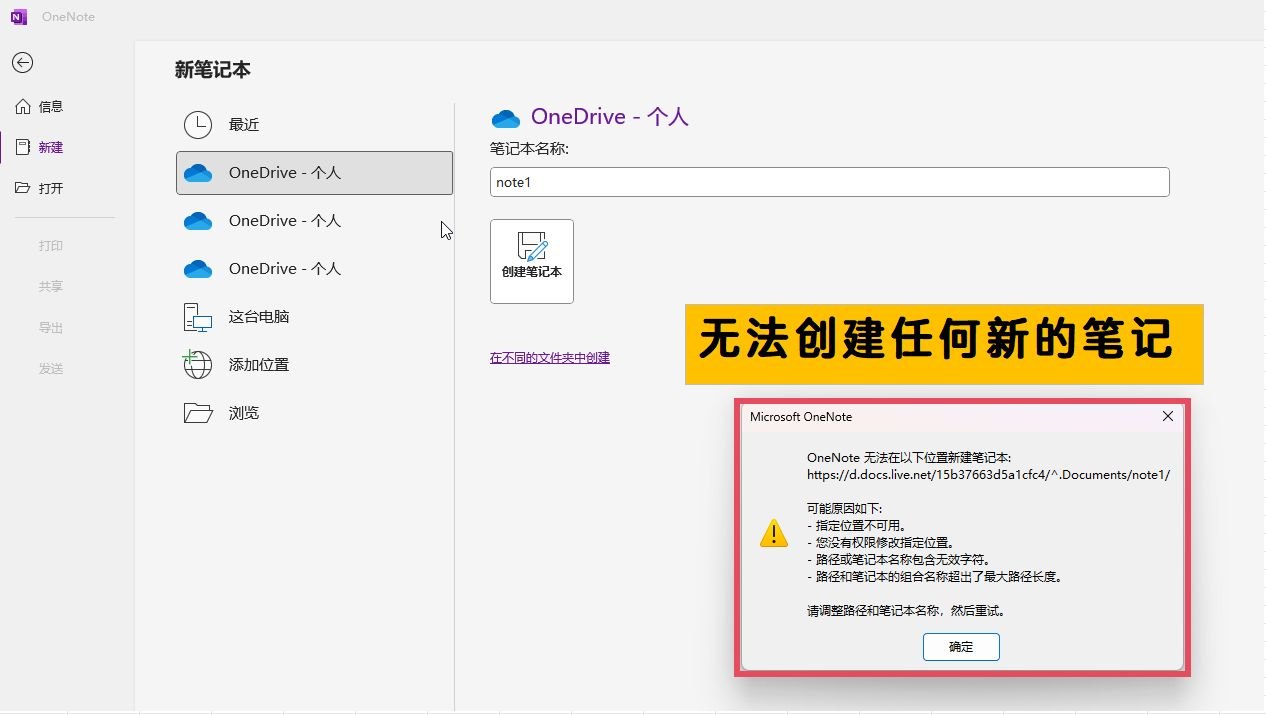
Task: Click the 添加位置 globe icon
Action: point(197,364)
